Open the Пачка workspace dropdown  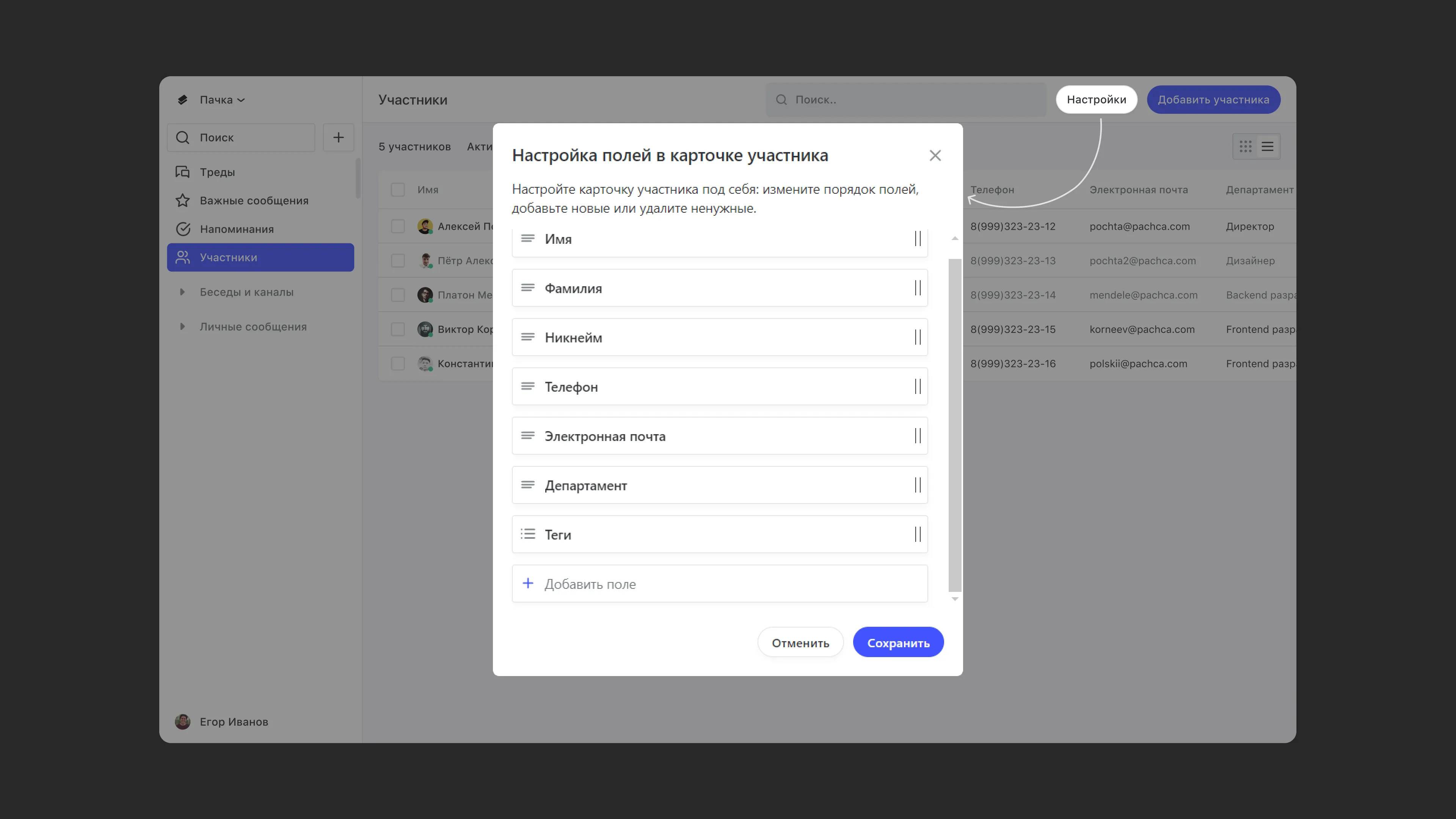tap(221, 100)
